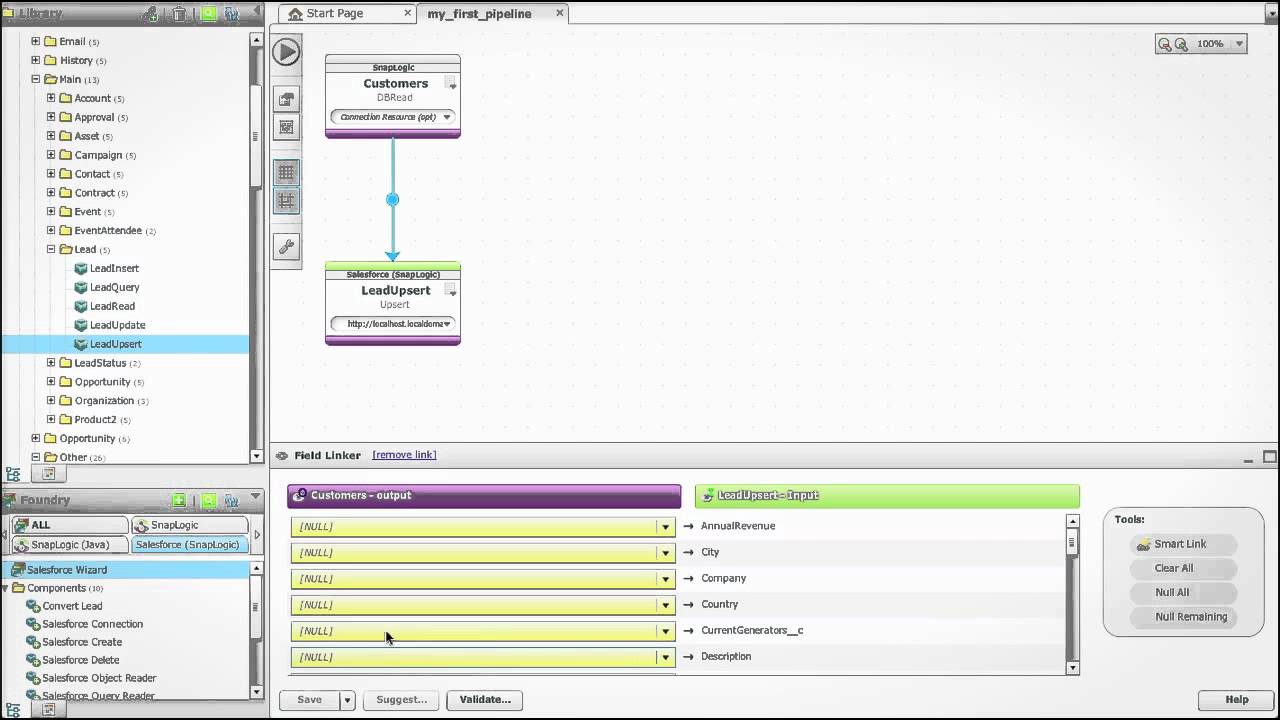Select the Salesforce (SnapLogic) foundry tab
Screen dimensions: 1280x720
pos(190,545)
